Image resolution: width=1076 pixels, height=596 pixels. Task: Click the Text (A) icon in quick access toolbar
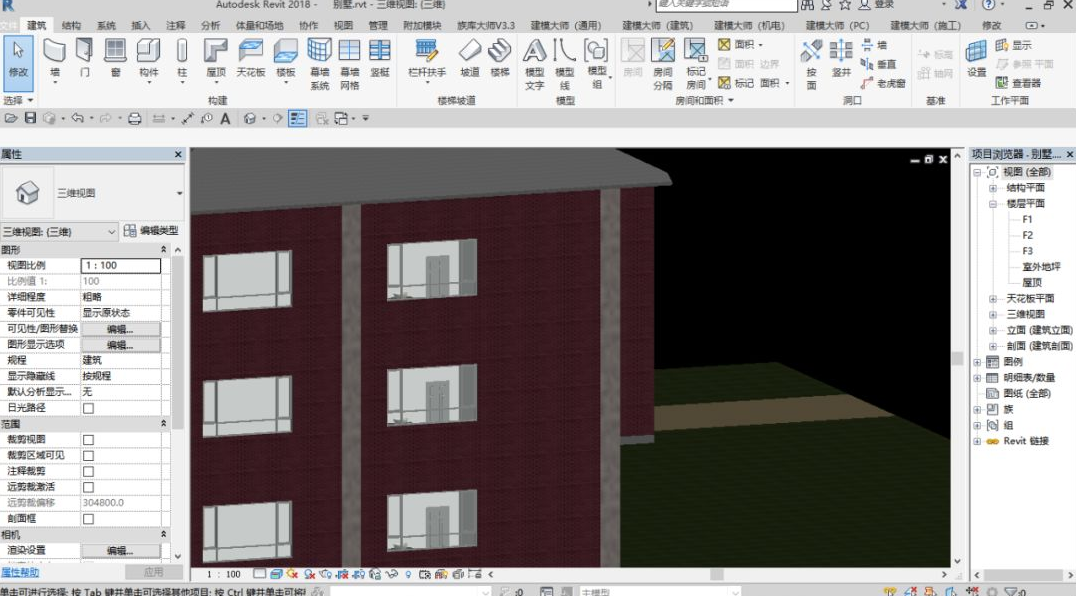click(x=225, y=118)
